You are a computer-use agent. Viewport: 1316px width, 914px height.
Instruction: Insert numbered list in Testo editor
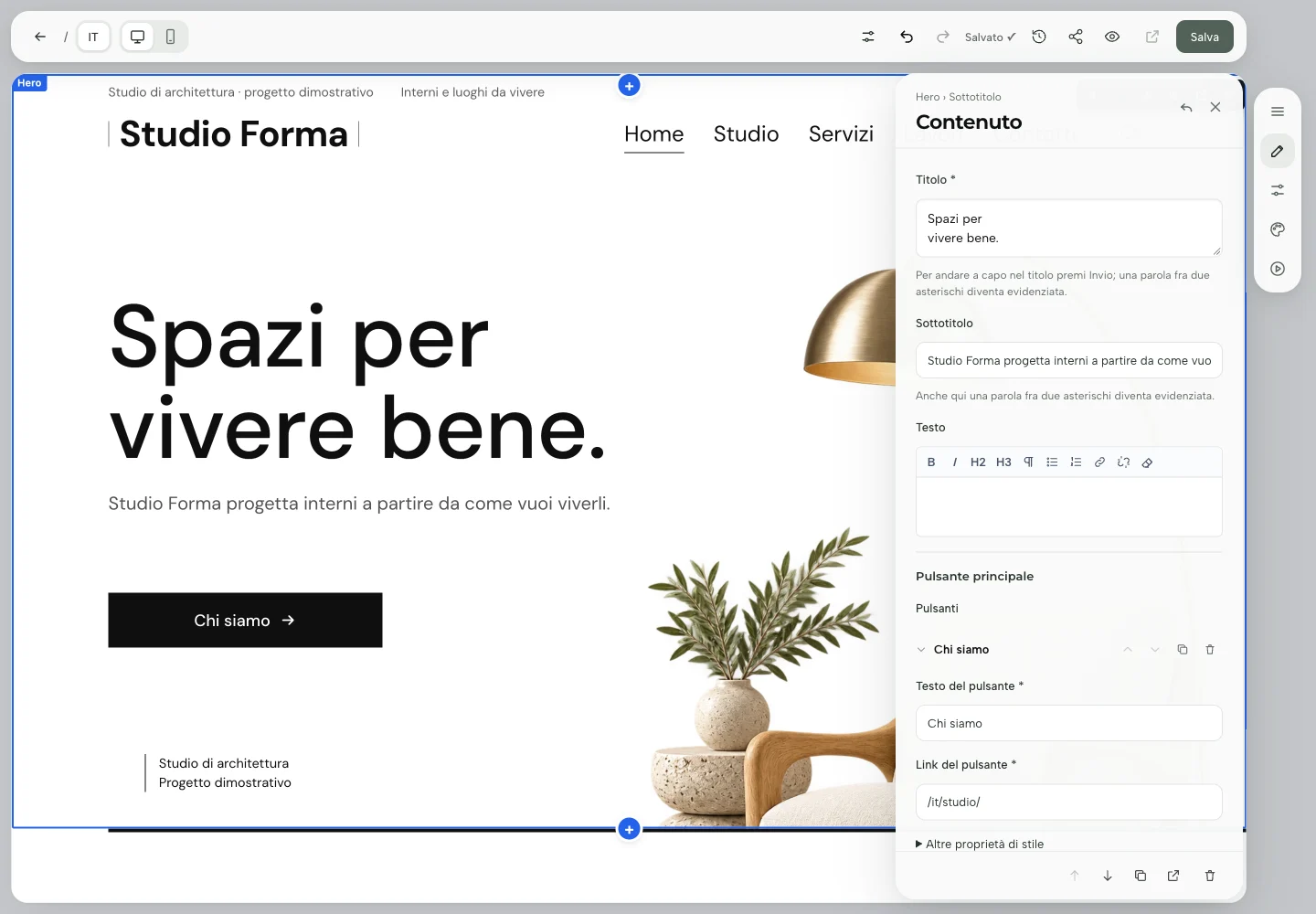pyautogui.click(x=1076, y=462)
